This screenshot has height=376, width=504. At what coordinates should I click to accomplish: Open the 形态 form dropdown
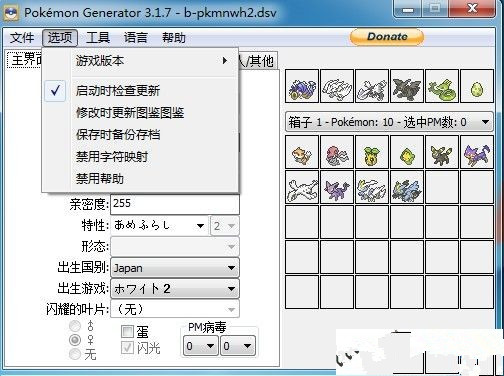pyautogui.click(x=175, y=247)
